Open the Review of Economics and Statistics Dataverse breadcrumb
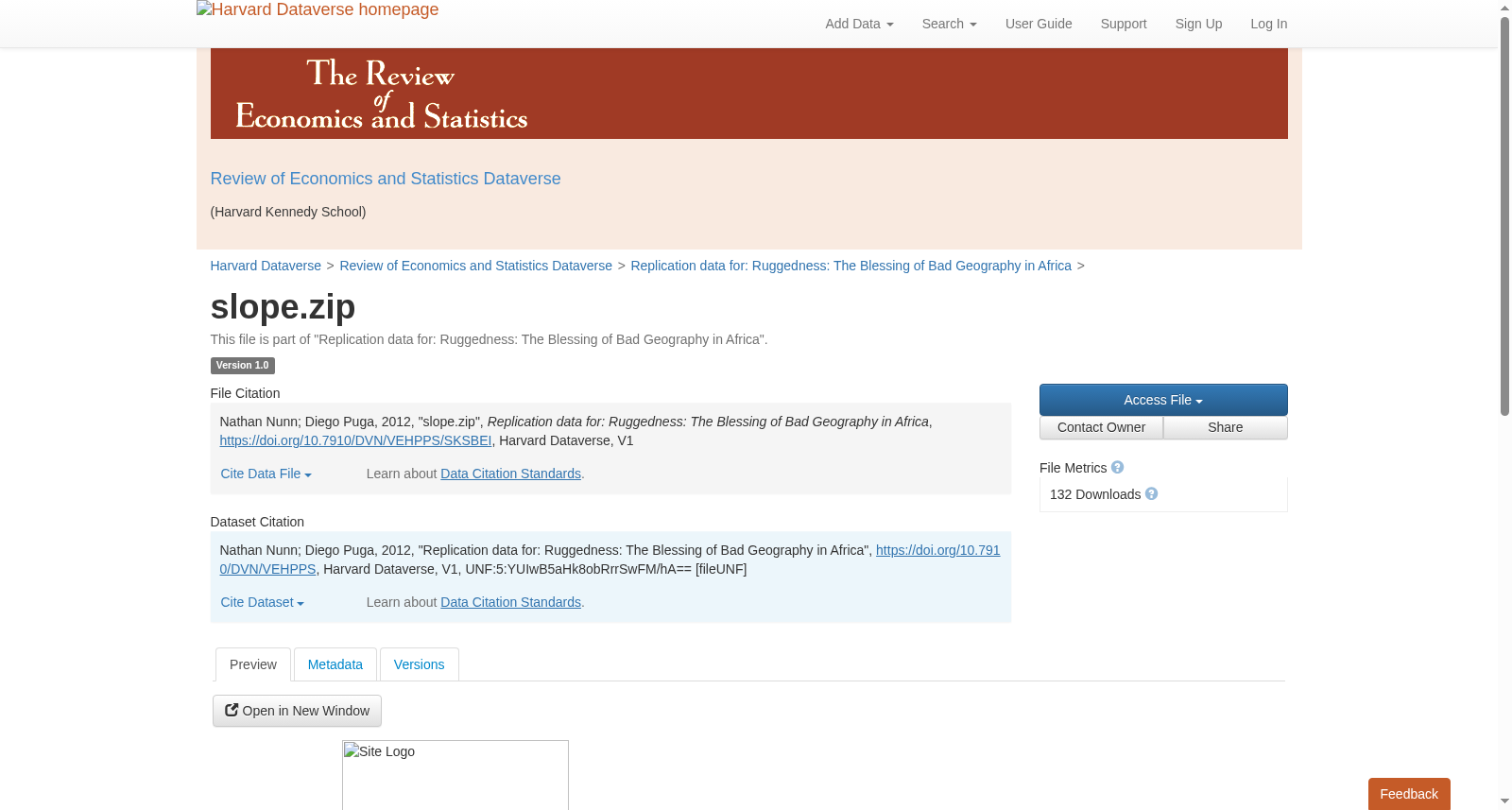 coord(475,266)
